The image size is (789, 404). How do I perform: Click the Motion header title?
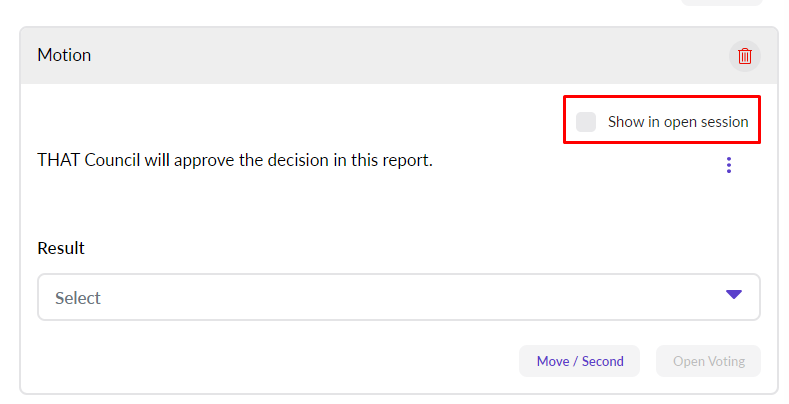tap(64, 55)
